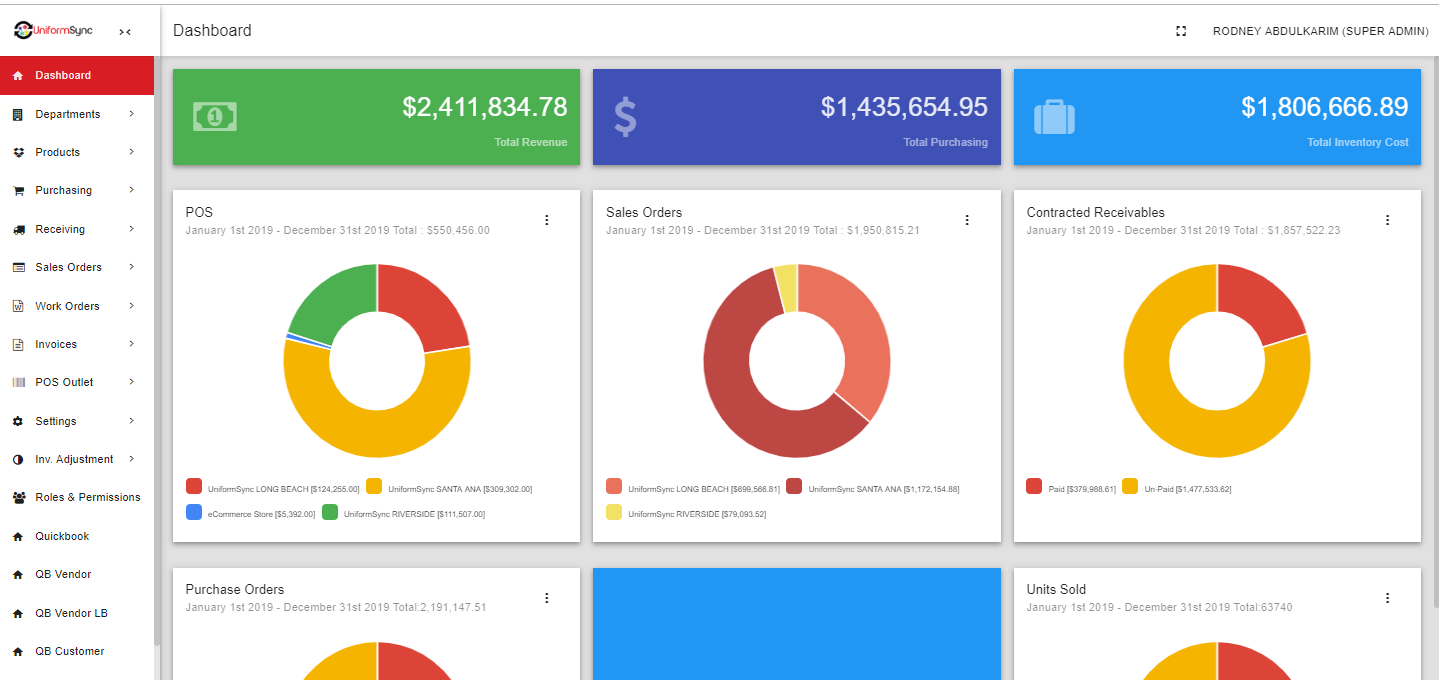The image size is (1439, 680).
Task: Click the red Paid legend swatch
Action: [x=1034, y=487]
